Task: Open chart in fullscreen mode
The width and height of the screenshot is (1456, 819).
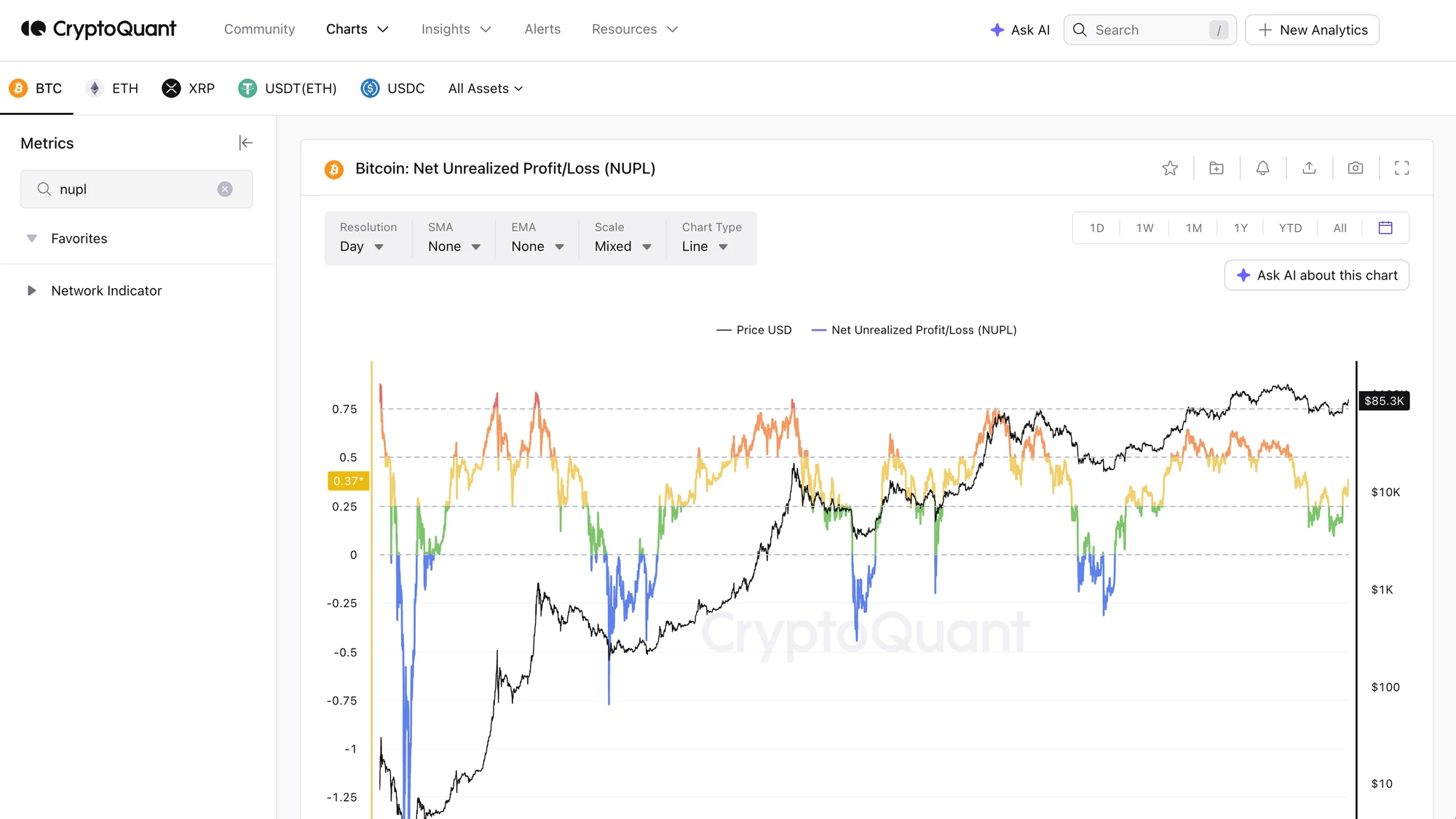Action: (x=1401, y=168)
